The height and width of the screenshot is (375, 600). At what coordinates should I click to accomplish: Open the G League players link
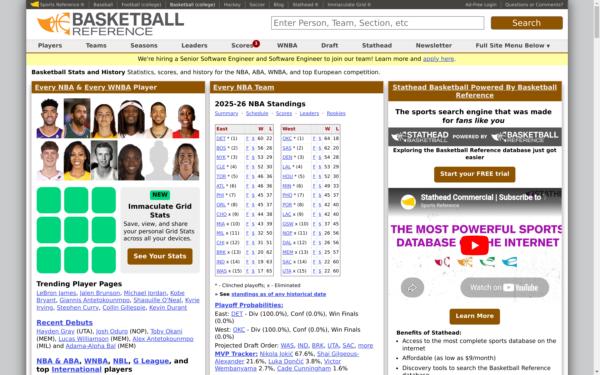[151, 361]
